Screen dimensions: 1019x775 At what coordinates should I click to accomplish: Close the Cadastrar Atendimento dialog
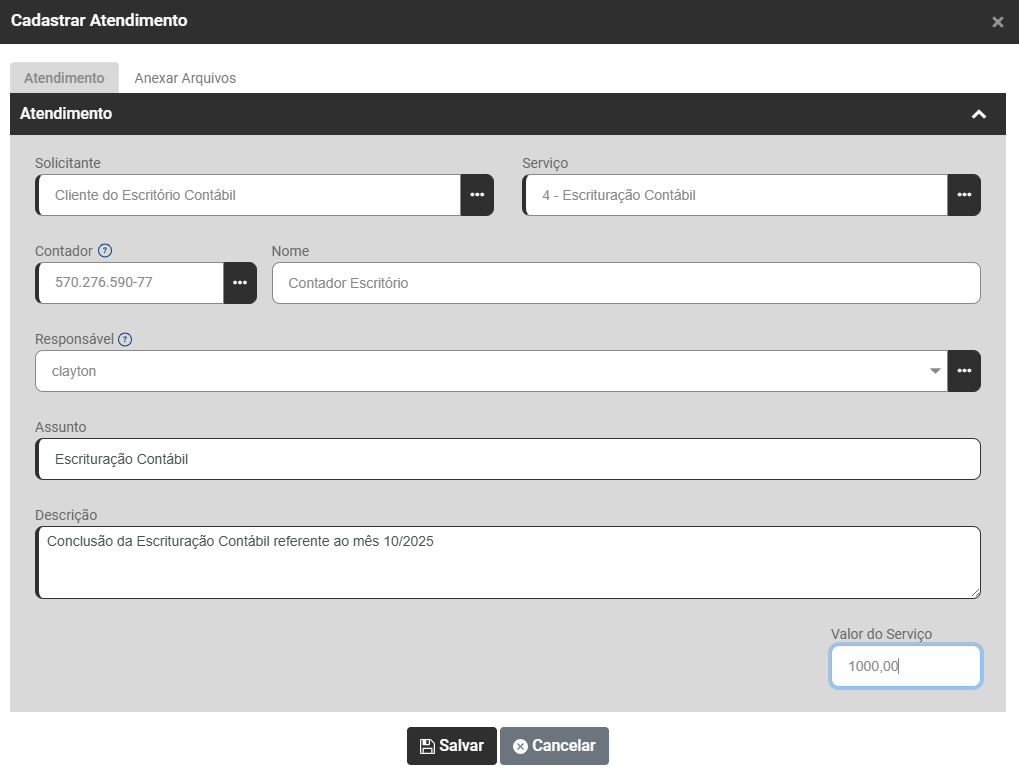coord(997,22)
